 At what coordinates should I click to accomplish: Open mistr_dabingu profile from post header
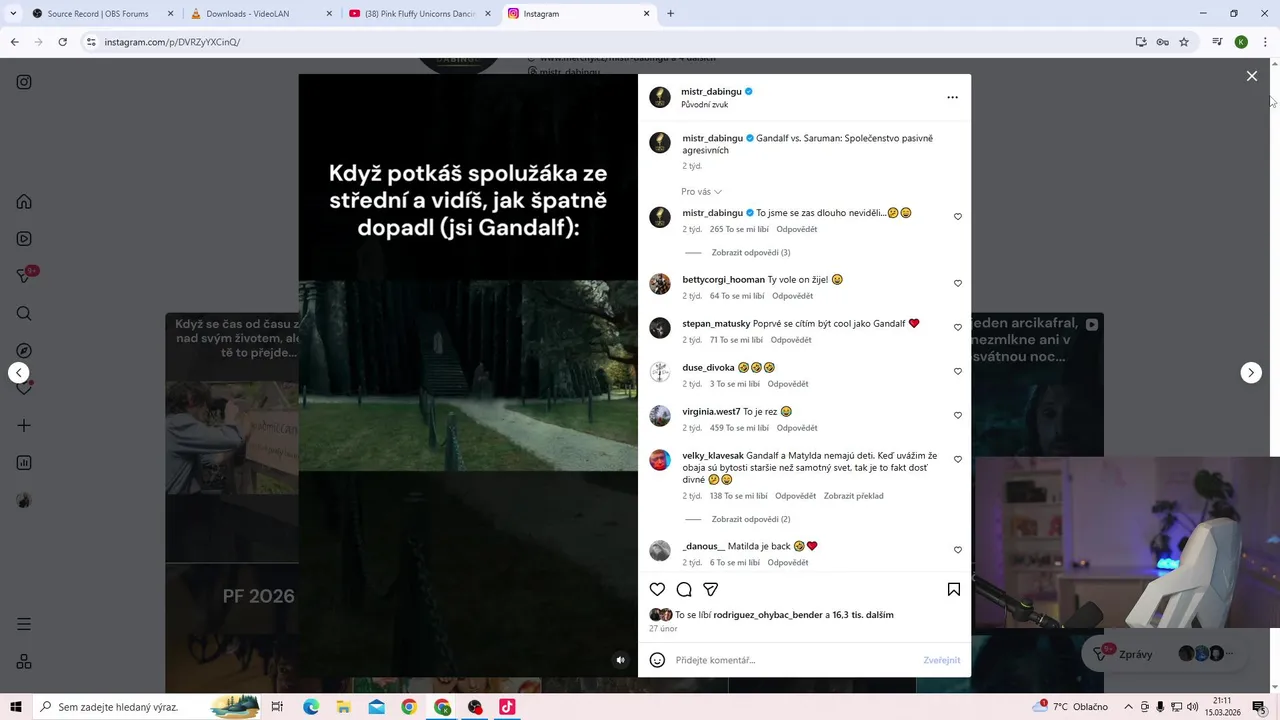[x=711, y=91]
